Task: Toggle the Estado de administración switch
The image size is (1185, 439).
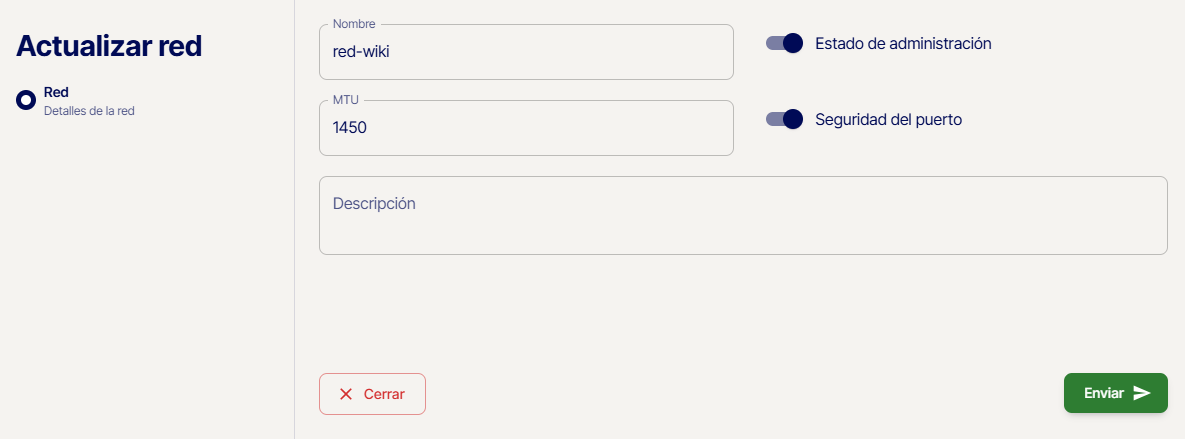Action: pos(785,43)
